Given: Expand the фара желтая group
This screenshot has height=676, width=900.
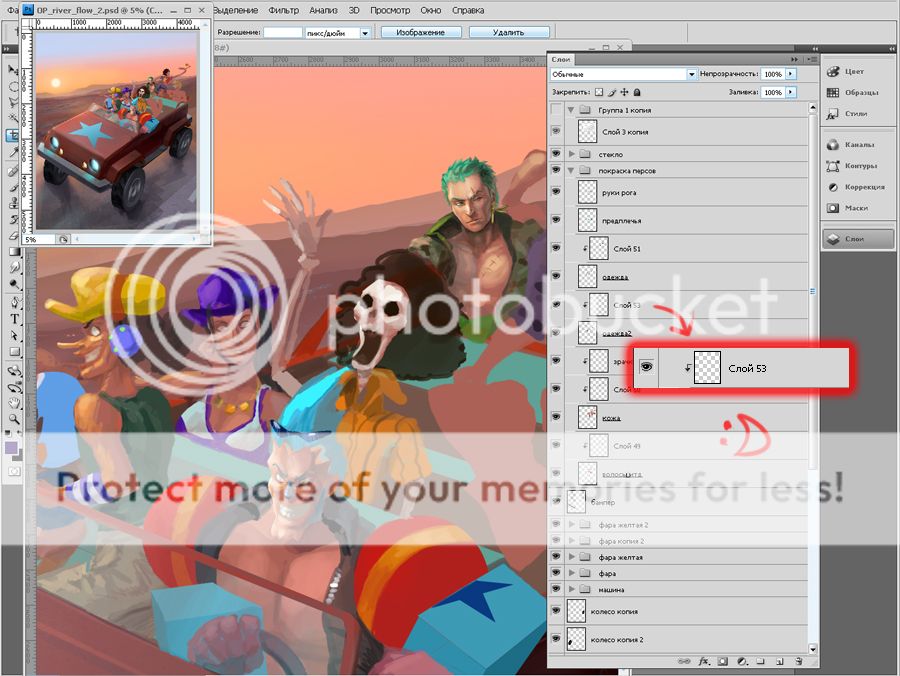Looking at the screenshot, I should tap(572, 557).
